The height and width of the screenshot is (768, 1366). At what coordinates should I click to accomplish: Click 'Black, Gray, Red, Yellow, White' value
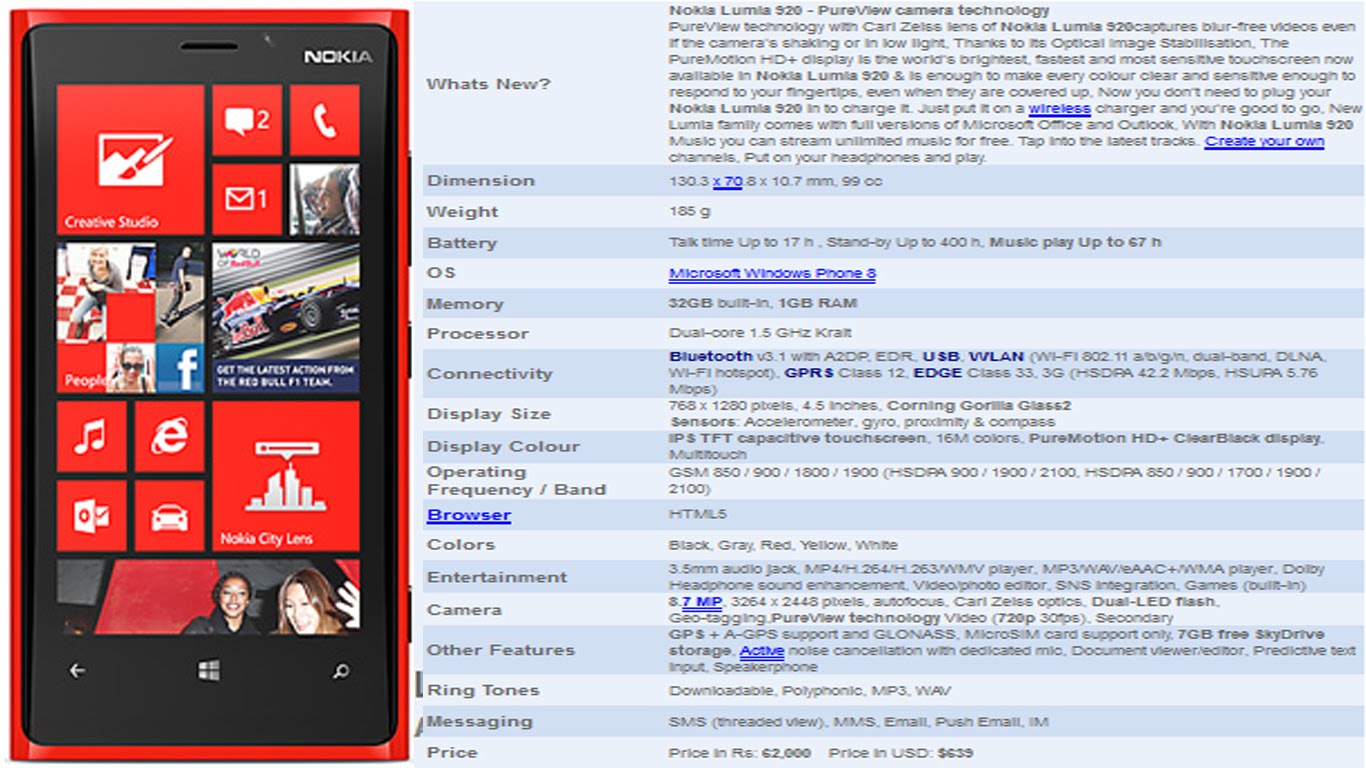[783, 545]
